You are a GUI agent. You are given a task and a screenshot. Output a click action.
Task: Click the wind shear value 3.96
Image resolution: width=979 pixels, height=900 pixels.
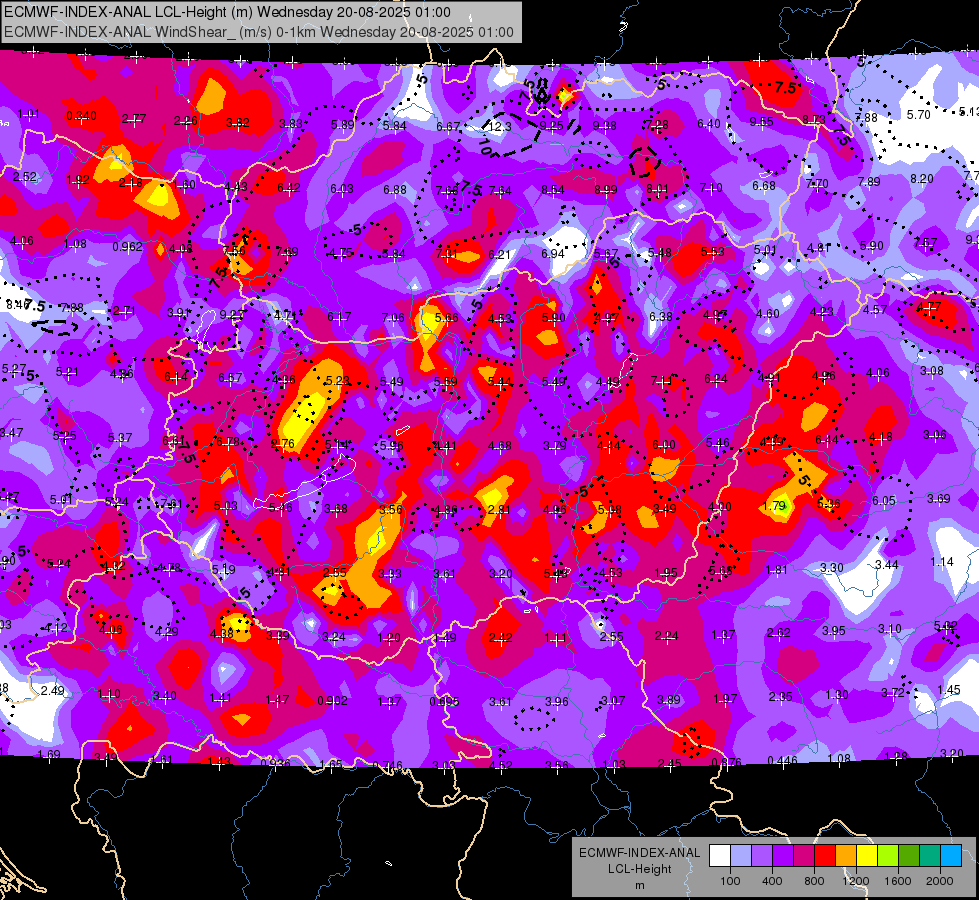point(556,701)
